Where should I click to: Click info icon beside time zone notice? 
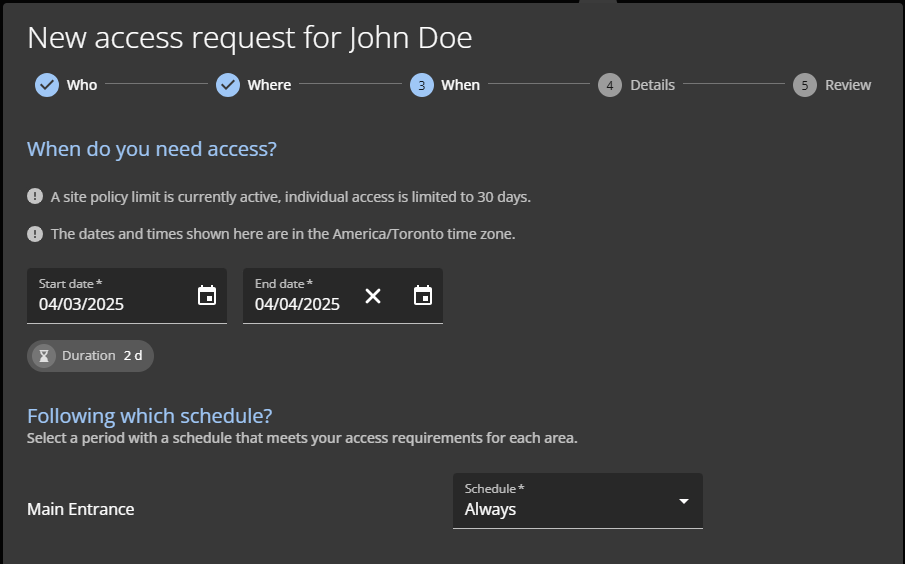tap(35, 234)
